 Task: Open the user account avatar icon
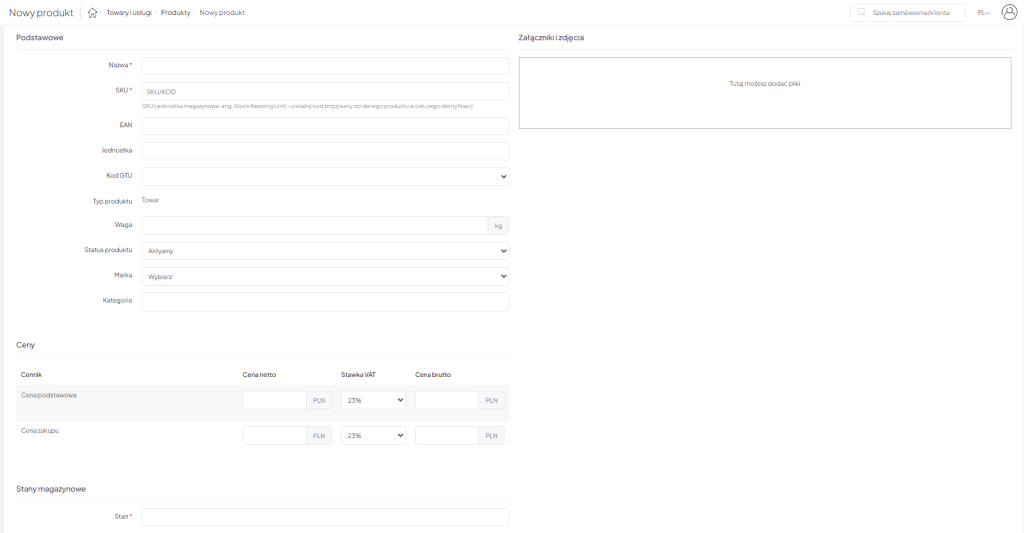[x=1009, y=12]
